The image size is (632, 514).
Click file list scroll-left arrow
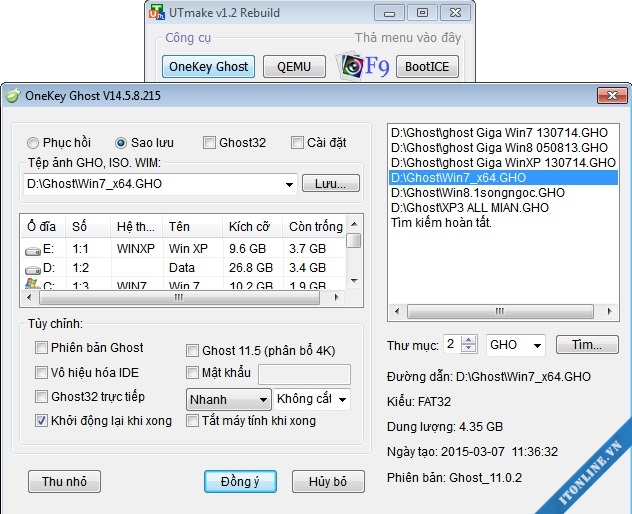(397, 311)
